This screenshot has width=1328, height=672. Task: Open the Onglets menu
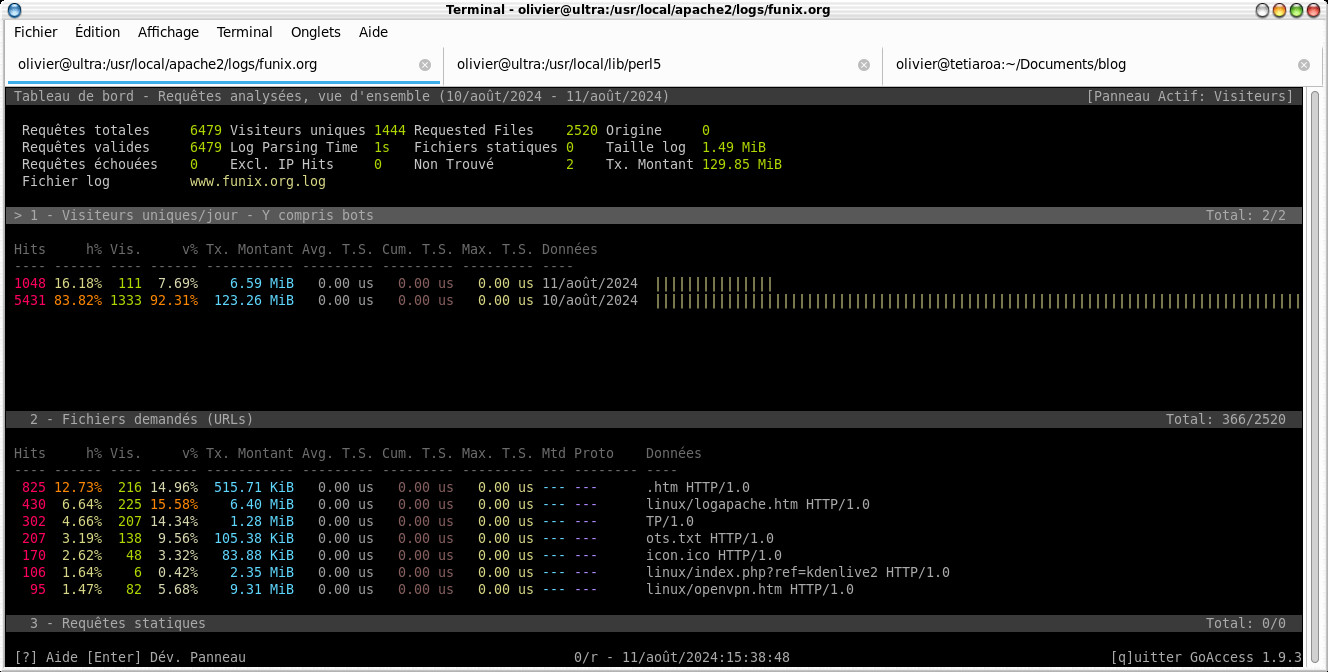[x=315, y=32]
